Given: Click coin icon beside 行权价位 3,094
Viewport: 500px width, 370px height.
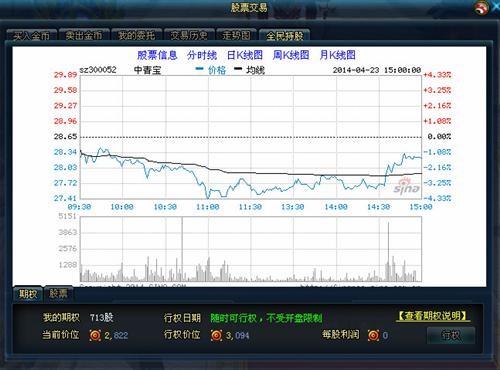Looking at the screenshot, I should (216, 335).
